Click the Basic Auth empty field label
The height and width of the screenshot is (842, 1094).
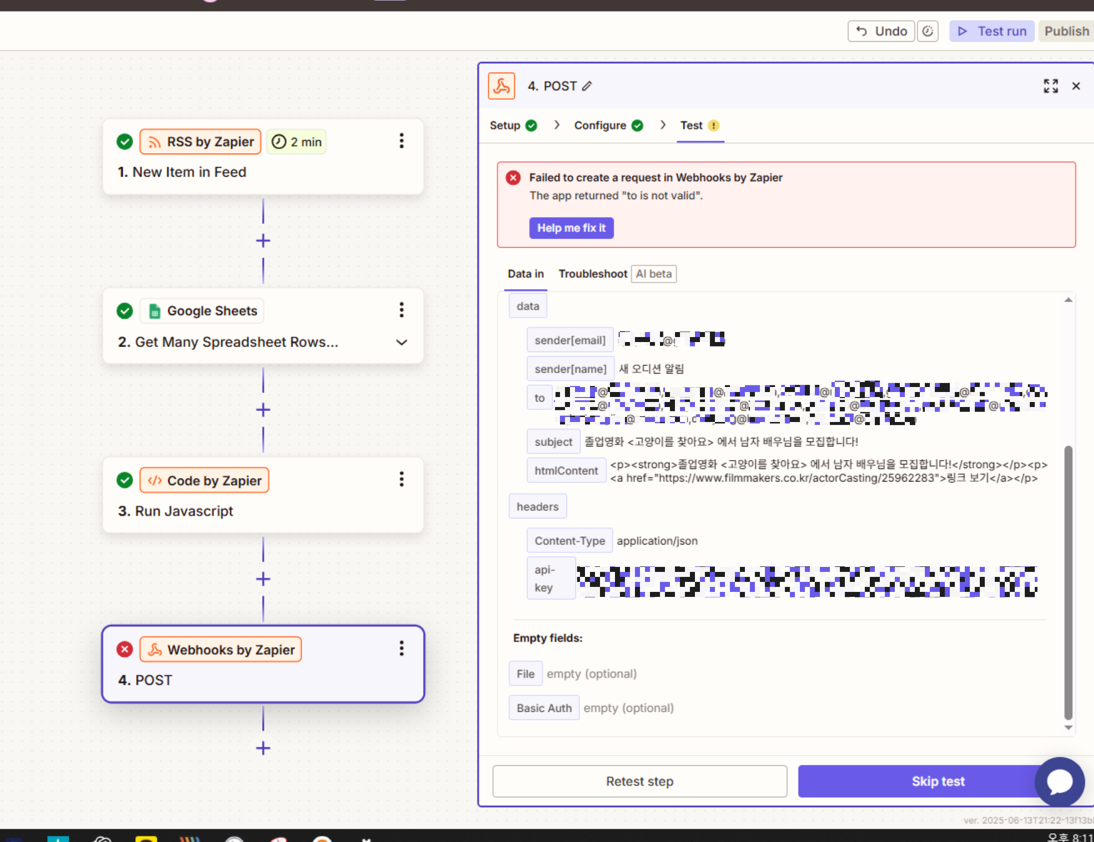click(544, 708)
